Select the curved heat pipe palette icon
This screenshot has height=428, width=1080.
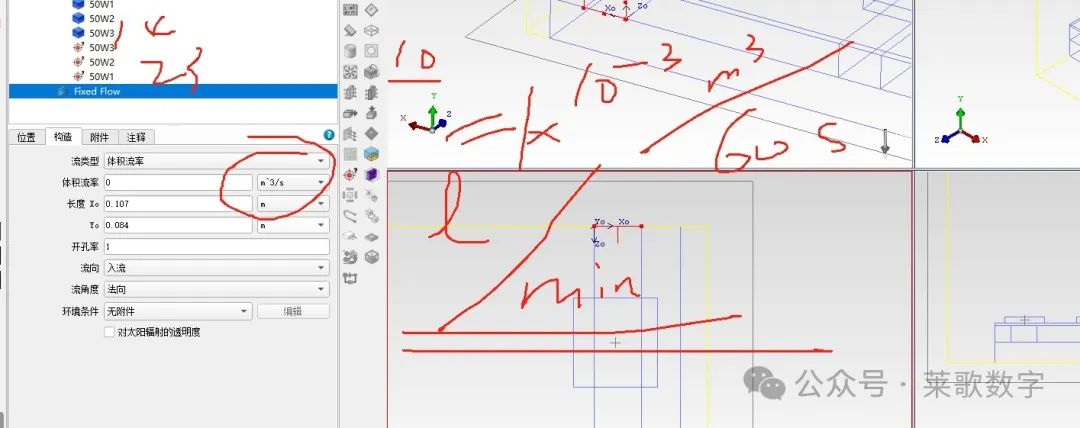click(x=350, y=216)
